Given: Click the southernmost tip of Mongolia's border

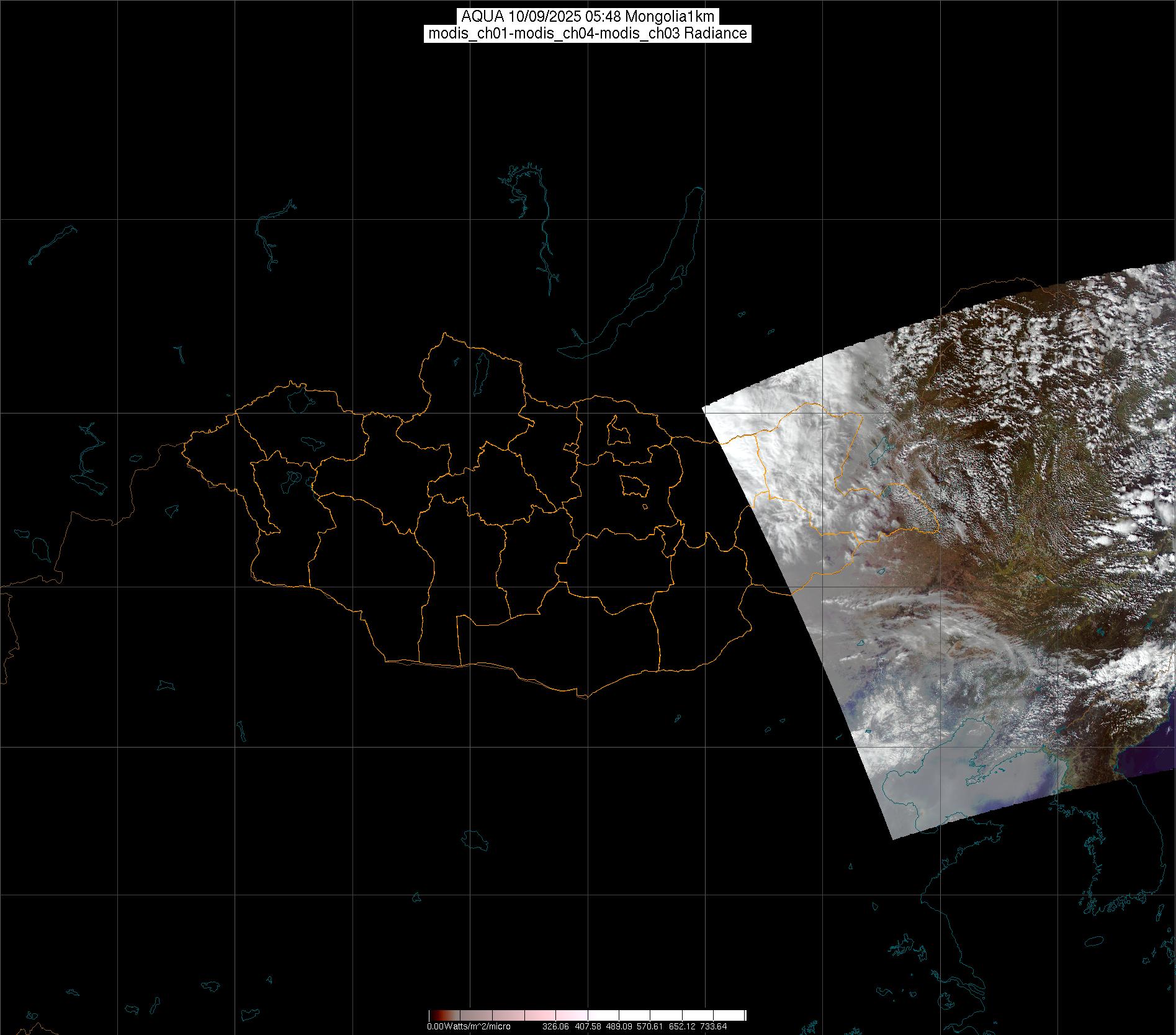Looking at the screenshot, I should [x=583, y=697].
